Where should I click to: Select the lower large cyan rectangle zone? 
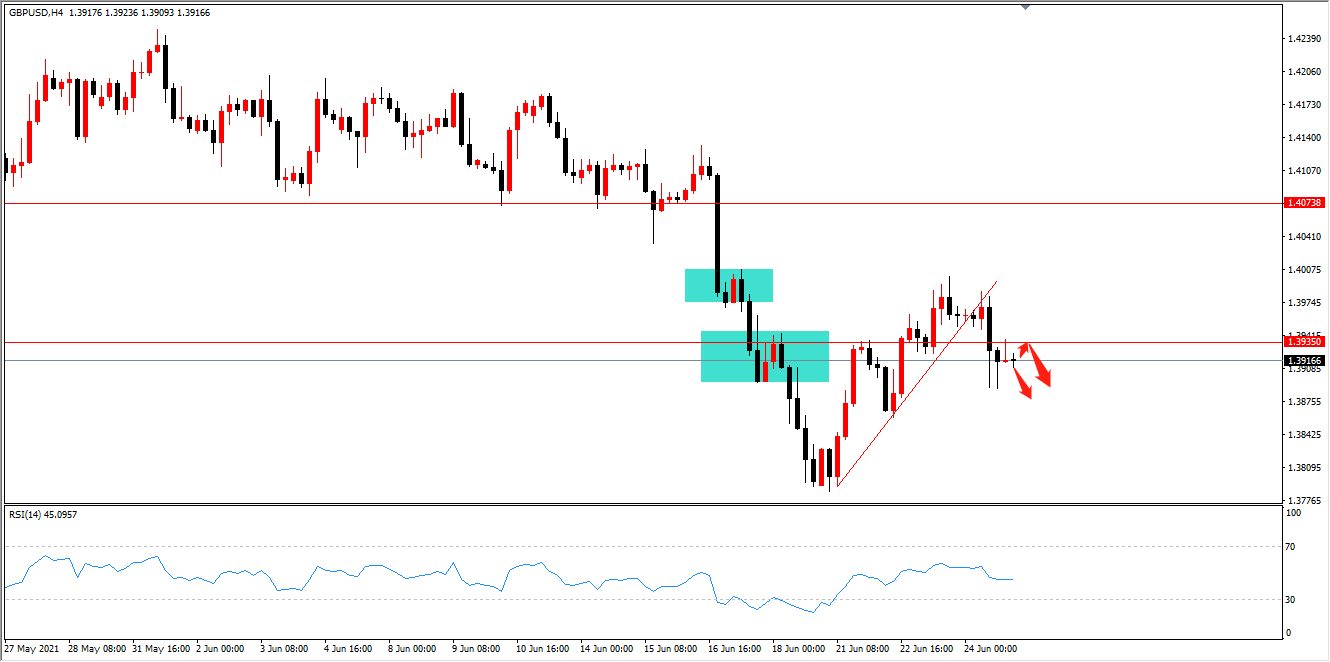[x=765, y=356]
